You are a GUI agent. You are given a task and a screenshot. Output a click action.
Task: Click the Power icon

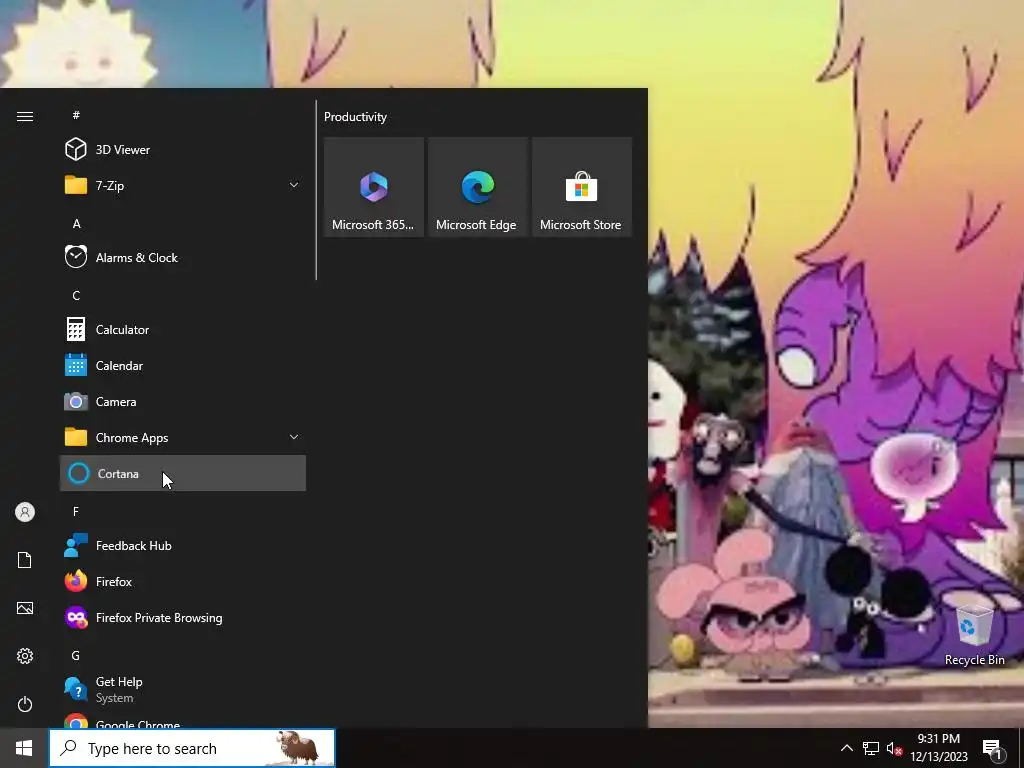25,704
